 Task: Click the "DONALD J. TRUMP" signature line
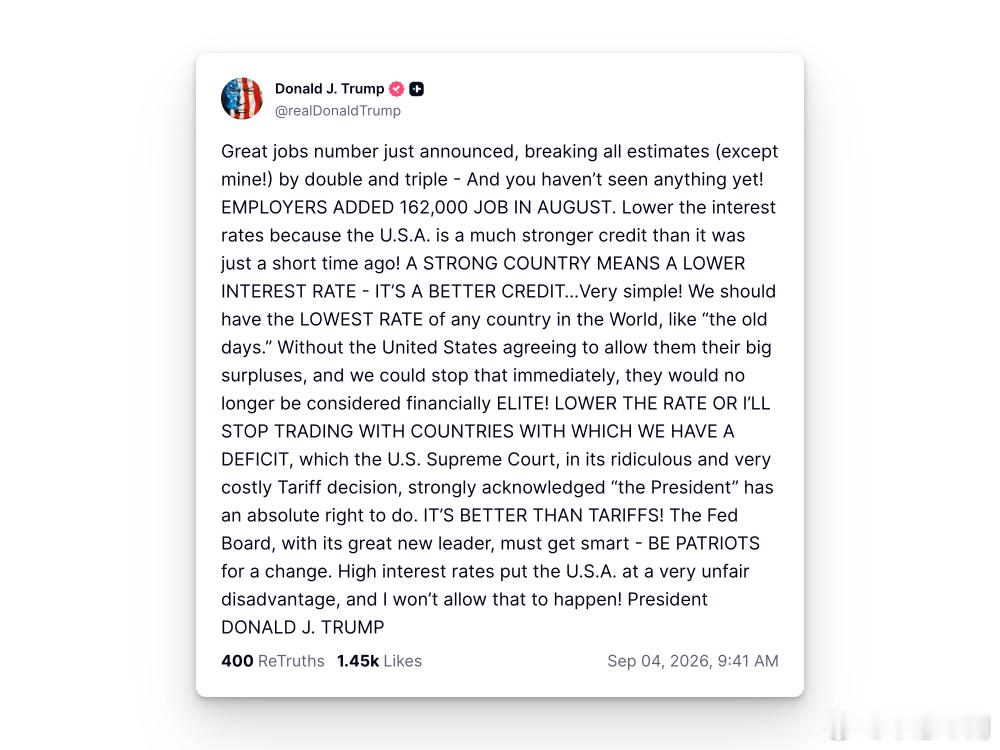[x=302, y=627]
